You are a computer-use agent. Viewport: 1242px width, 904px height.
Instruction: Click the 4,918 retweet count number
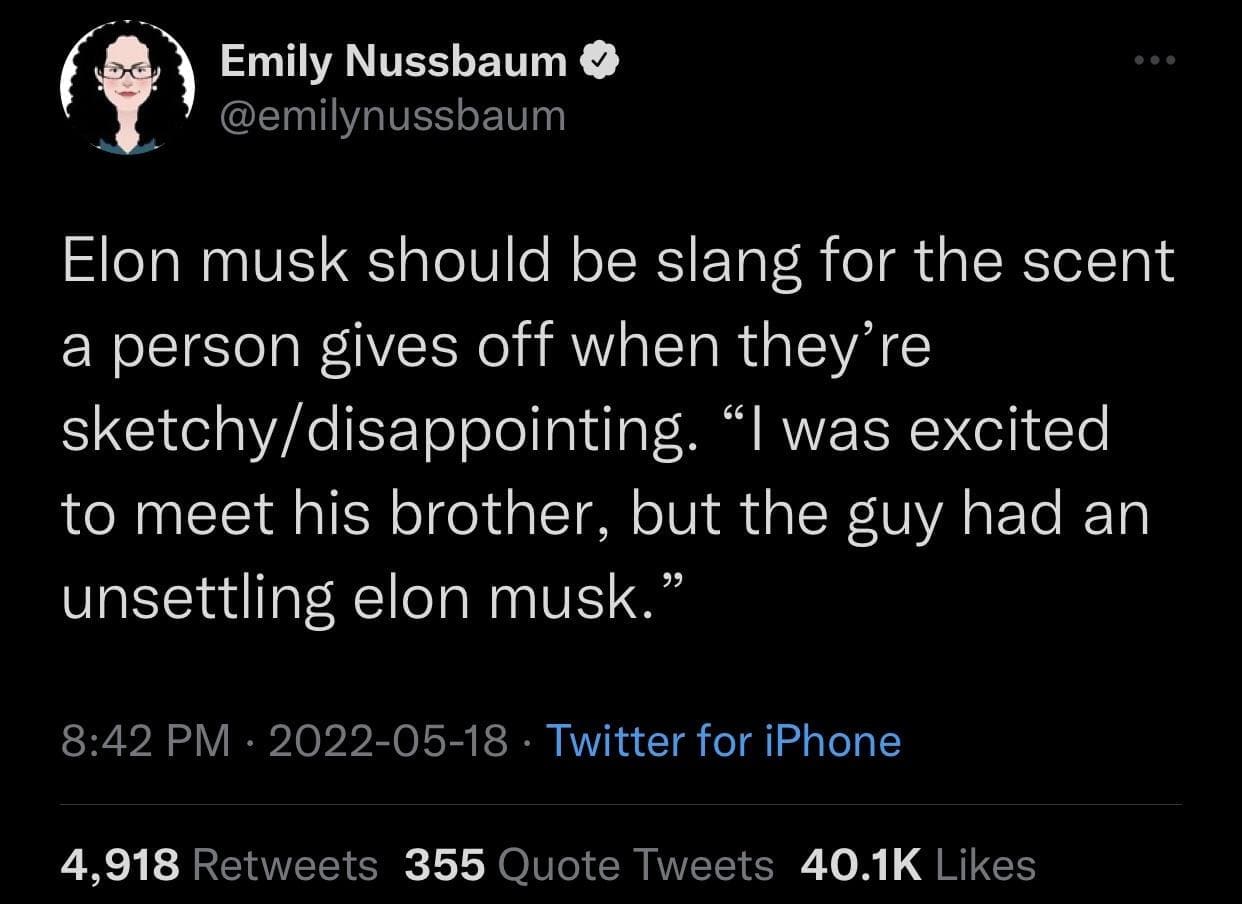120,865
